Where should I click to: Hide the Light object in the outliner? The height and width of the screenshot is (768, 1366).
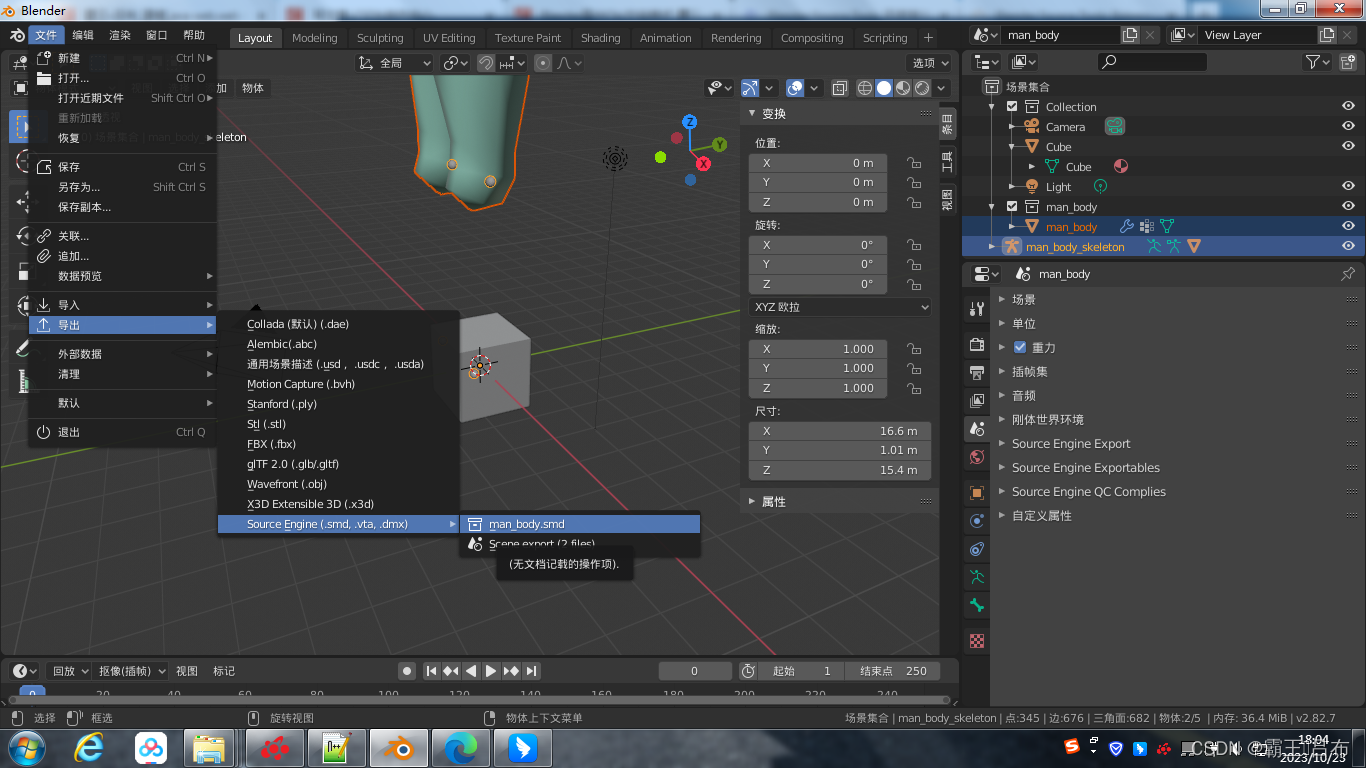click(x=1347, y=185)
